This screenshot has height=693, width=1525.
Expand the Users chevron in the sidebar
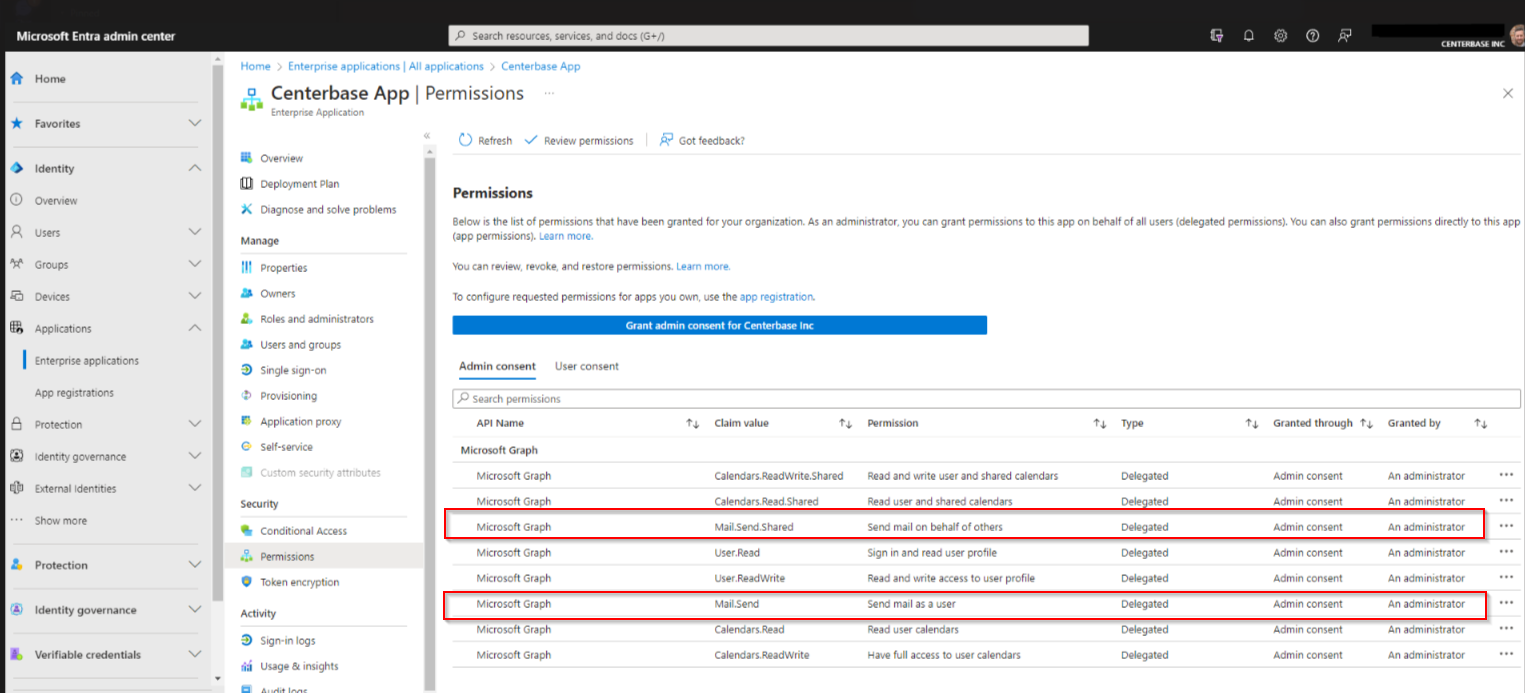[195, 232]
